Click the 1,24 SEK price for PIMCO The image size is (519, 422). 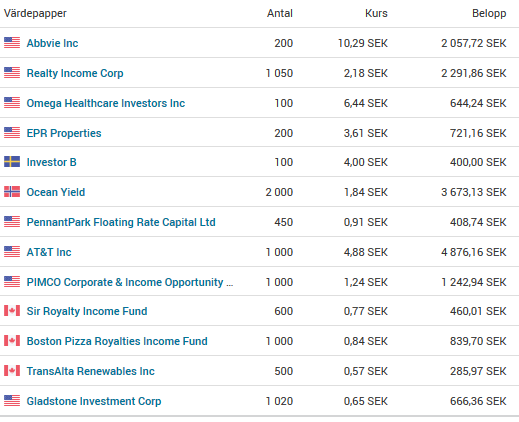(x=366, y=282)
